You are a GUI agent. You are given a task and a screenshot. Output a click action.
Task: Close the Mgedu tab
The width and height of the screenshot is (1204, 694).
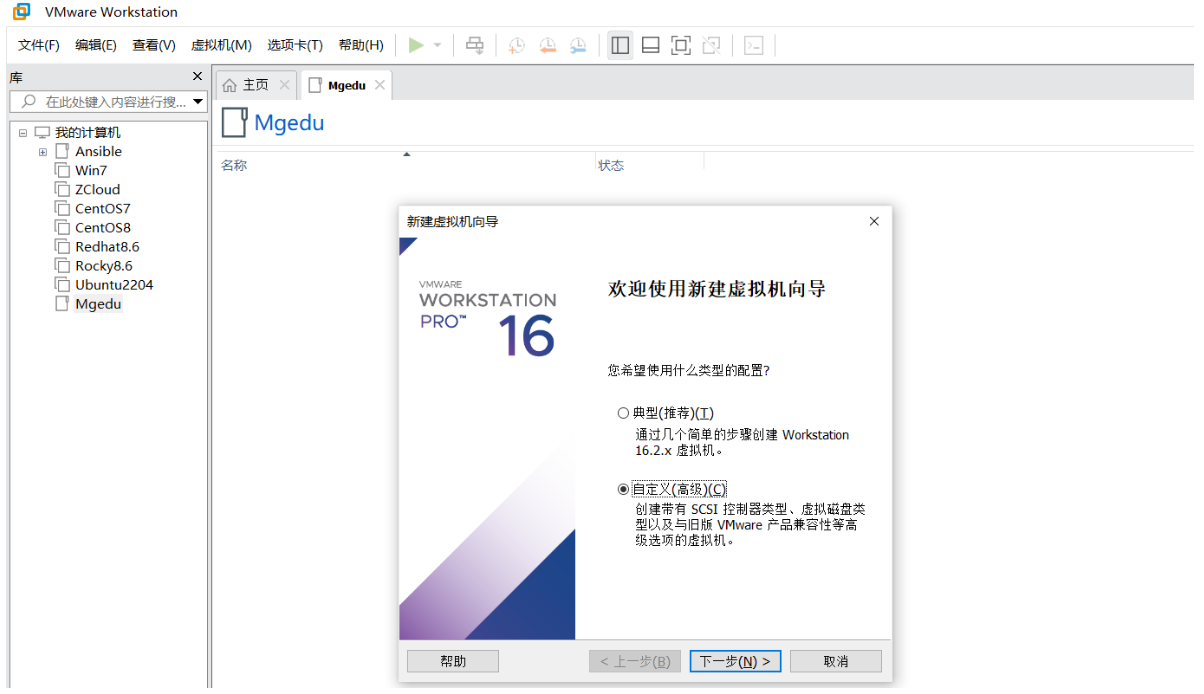379,85
